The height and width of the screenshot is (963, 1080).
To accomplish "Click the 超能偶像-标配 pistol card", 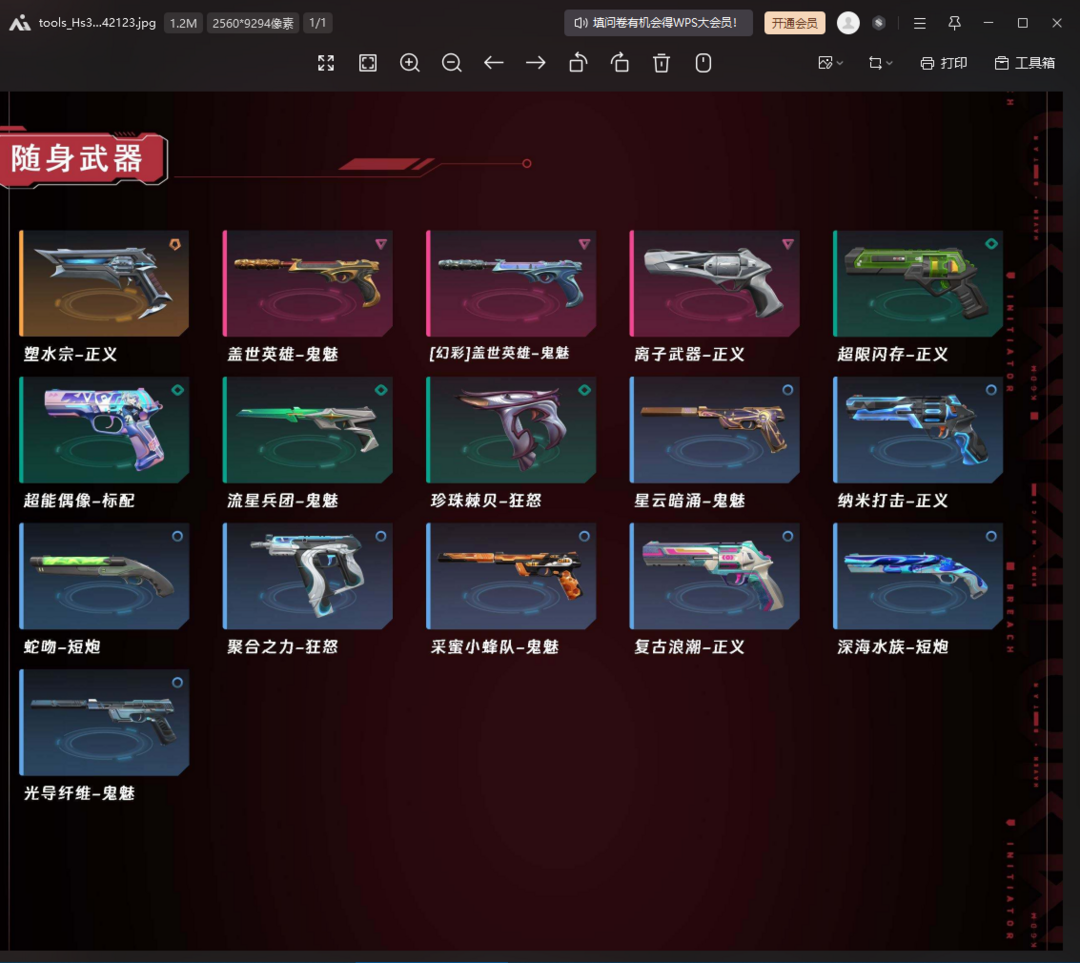I will 104,430.
